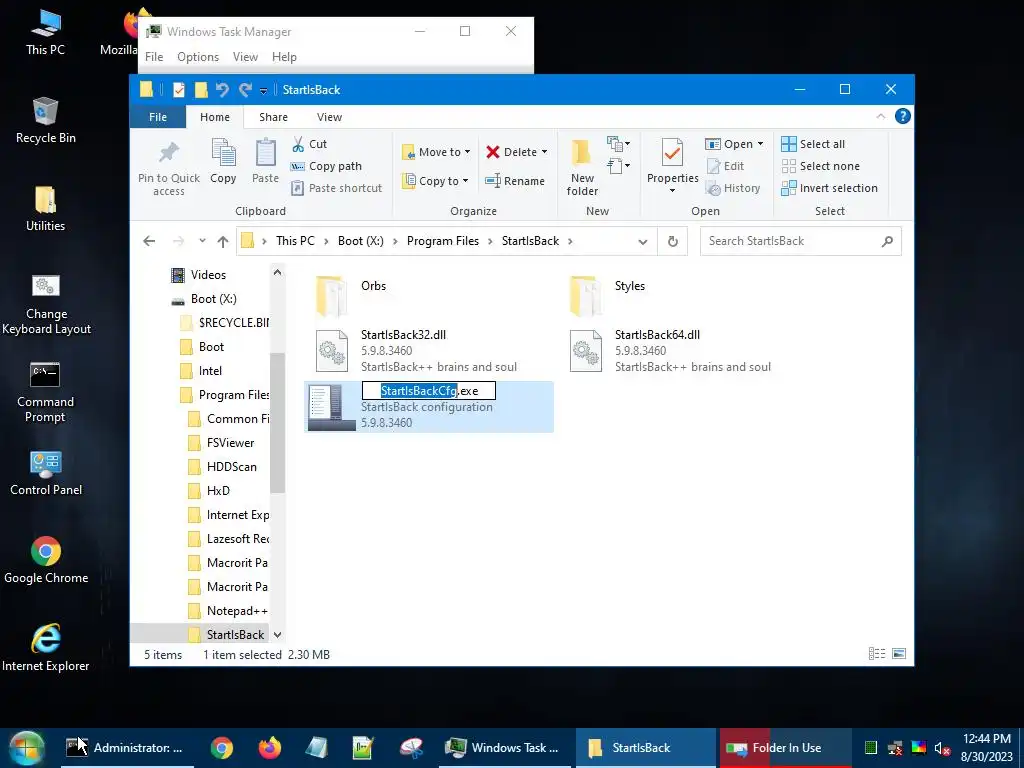Click the History button
This screenshot has width=1024, height=768.
click(733, 188)
